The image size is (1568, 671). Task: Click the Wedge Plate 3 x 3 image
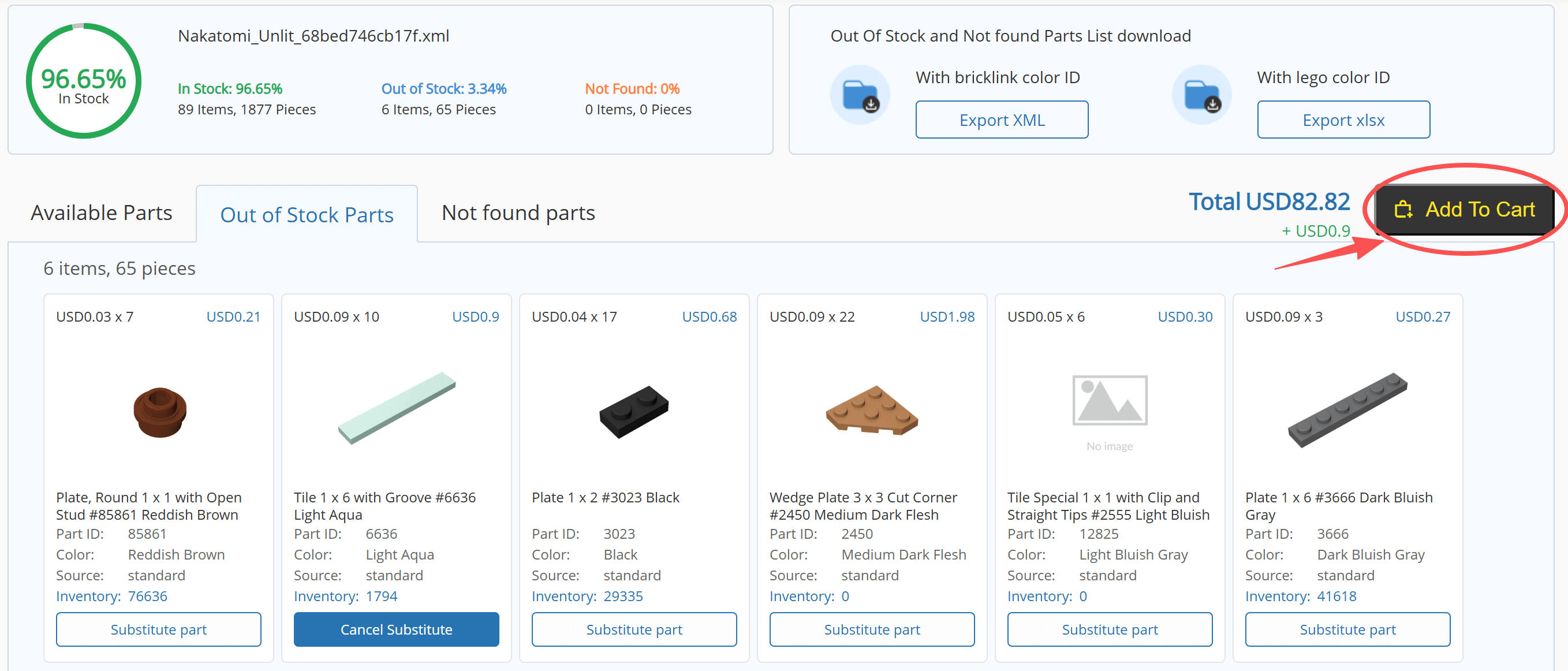[872, 410]
